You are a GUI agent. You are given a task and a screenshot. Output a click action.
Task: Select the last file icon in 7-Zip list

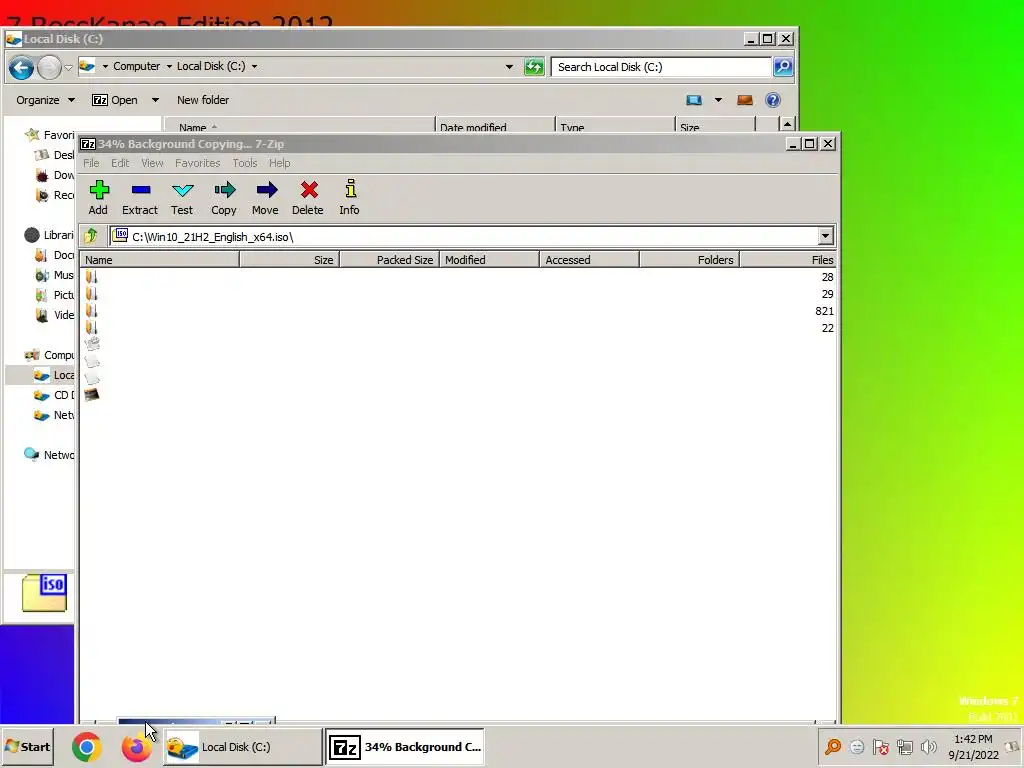click(x=91, y=394)
